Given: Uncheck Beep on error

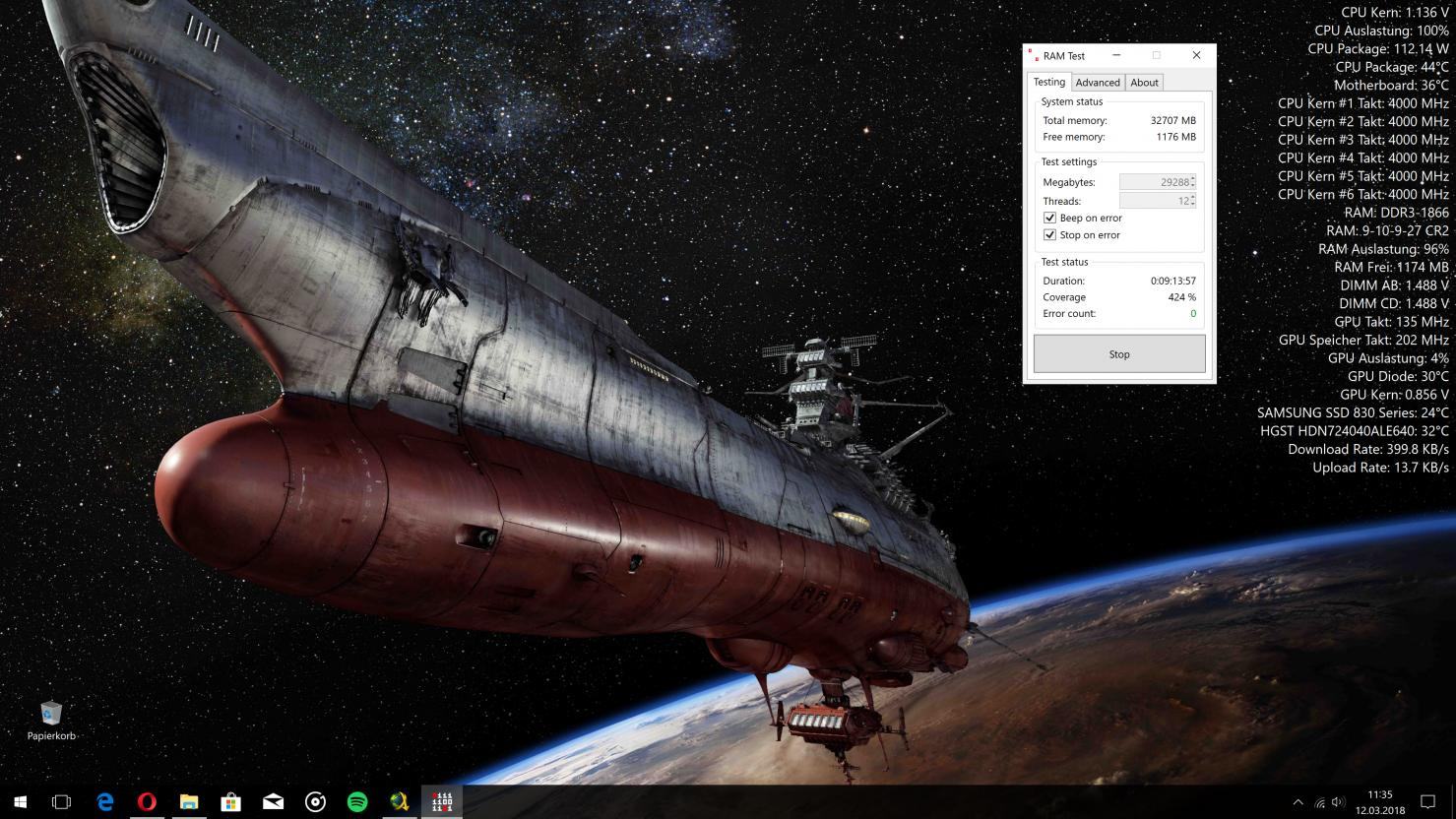Looking at the screenshot, I should pos(1049,218).
